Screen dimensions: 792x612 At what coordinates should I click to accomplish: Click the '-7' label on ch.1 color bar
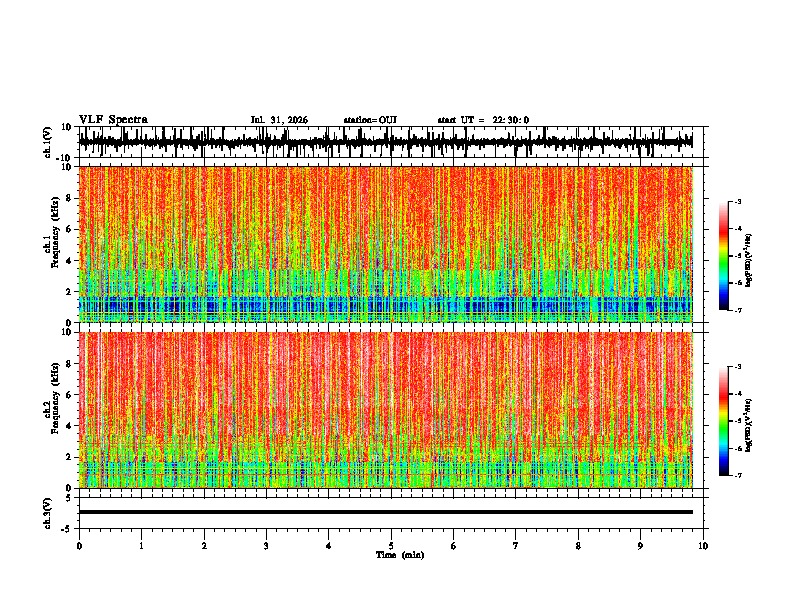click(738, 310)
